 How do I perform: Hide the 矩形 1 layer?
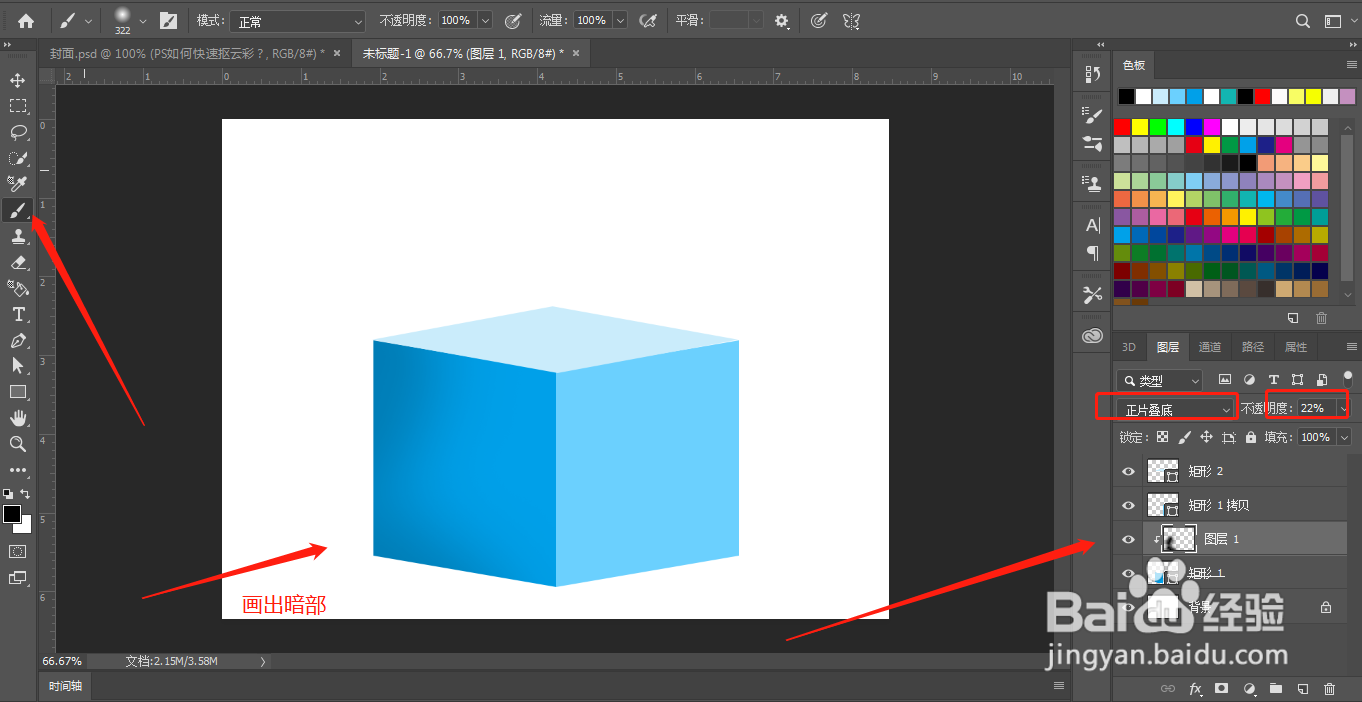point(1129,573)
